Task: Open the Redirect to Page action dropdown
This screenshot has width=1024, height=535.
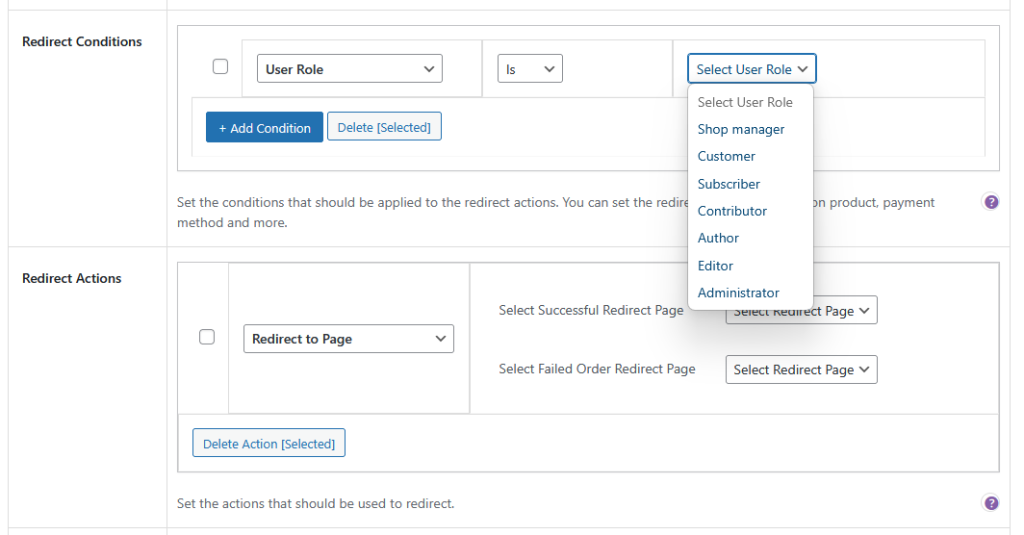Action: (x=348, y=339)
